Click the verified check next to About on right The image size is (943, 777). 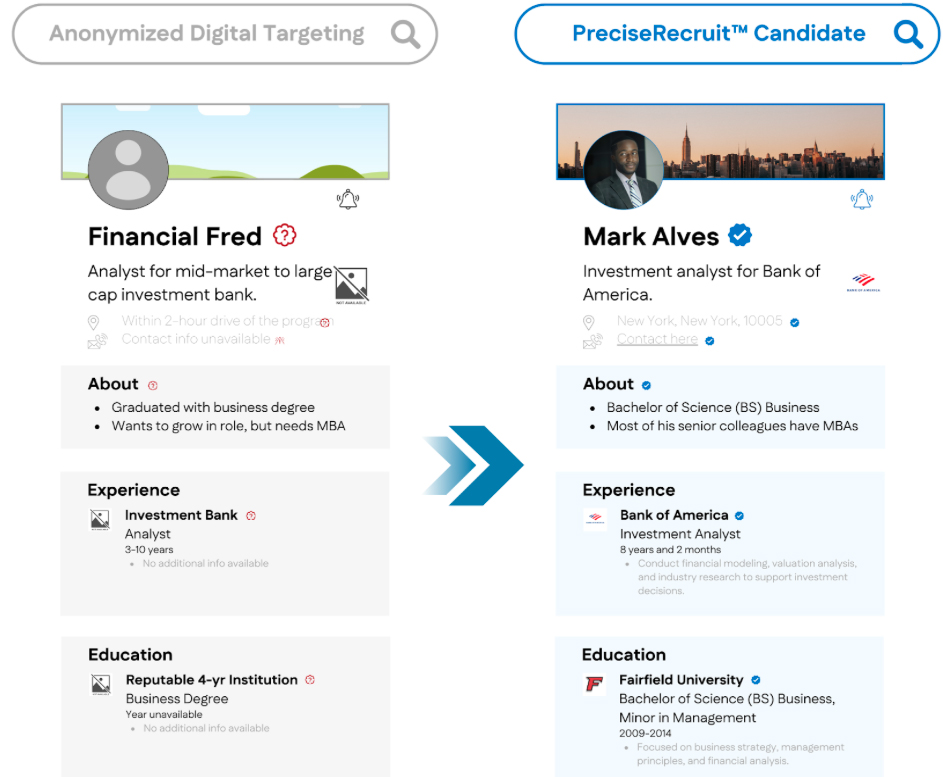(x=646, y=385)
